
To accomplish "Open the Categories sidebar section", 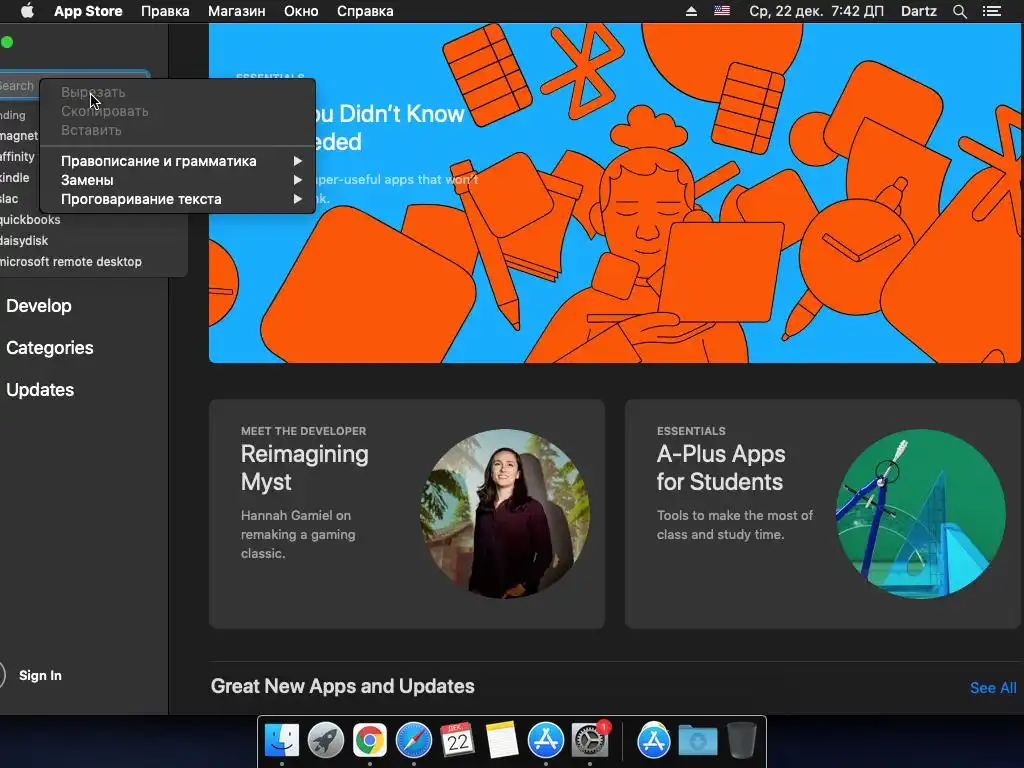I will 50,347.
